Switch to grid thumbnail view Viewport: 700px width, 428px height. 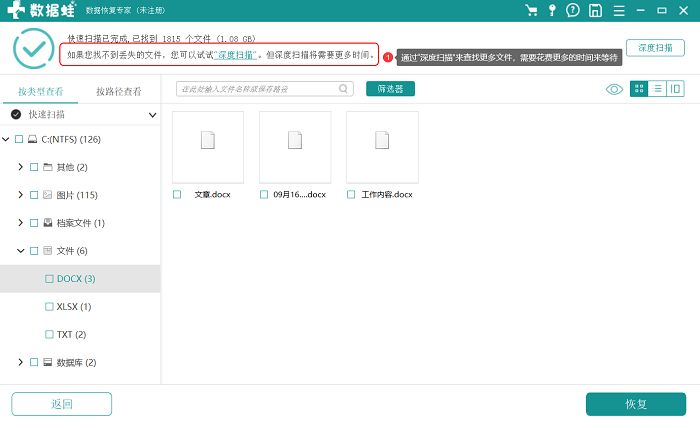pos(639,89)
